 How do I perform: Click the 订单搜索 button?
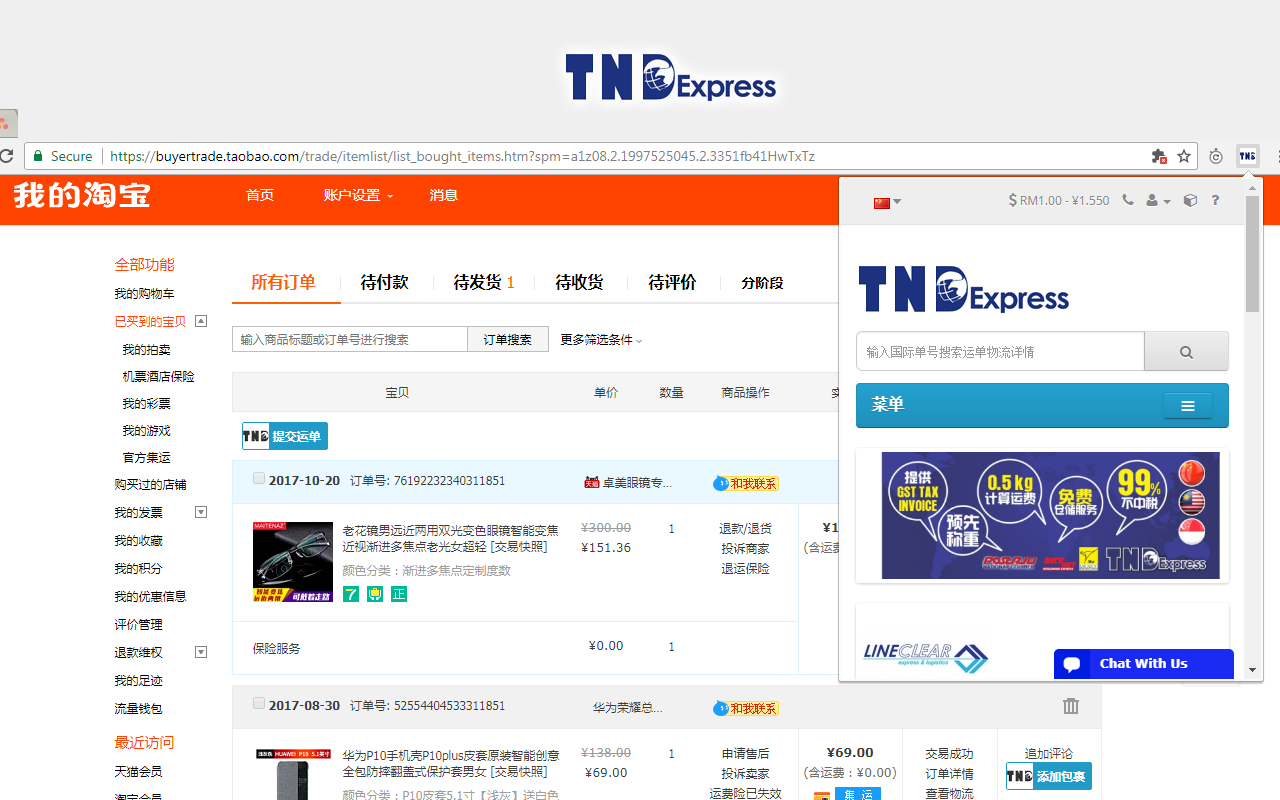point(508,339)
